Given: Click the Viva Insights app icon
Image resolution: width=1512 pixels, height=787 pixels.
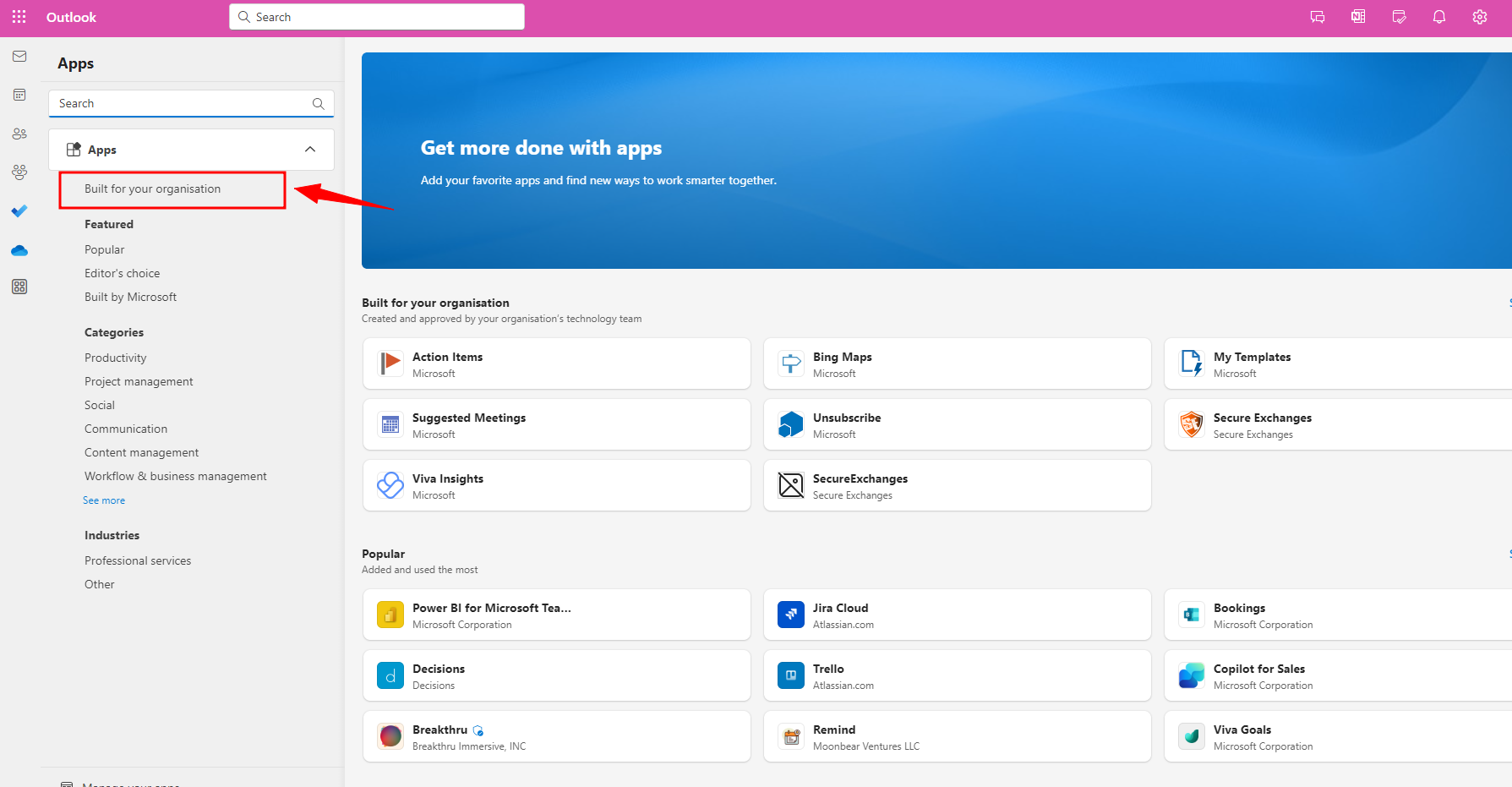Looking at the screenshot, I should click(390, 485).
